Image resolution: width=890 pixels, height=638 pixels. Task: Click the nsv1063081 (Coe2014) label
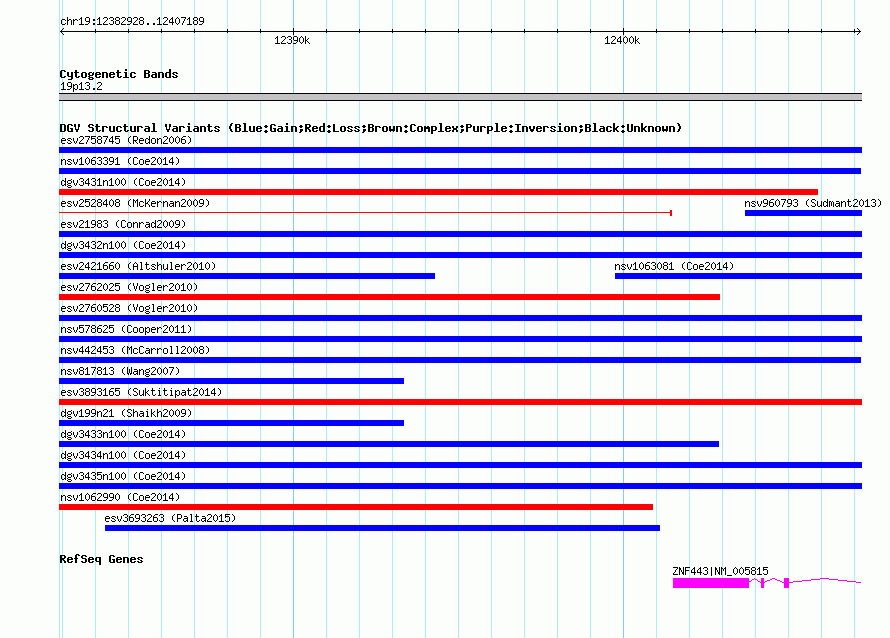click(674, 266)
